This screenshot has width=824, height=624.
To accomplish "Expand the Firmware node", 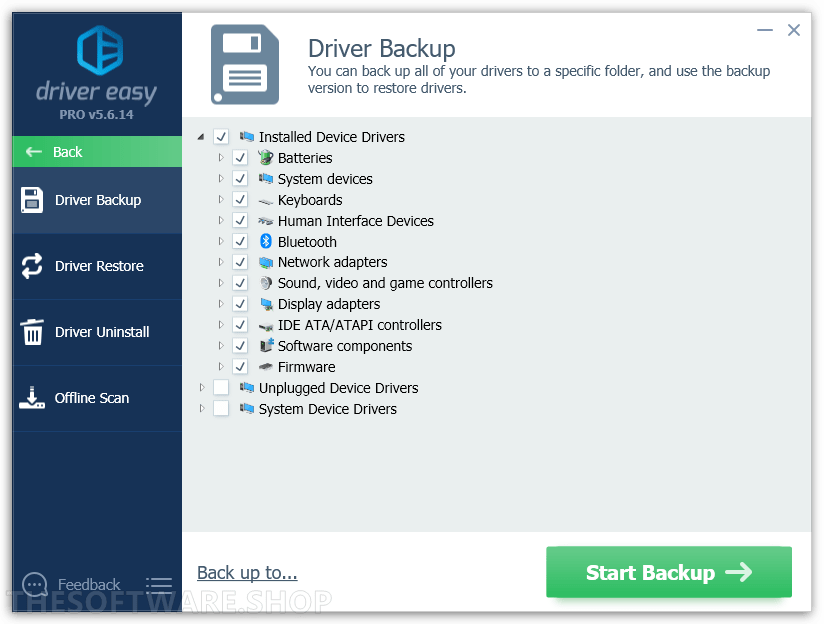I will coord(221,366).
